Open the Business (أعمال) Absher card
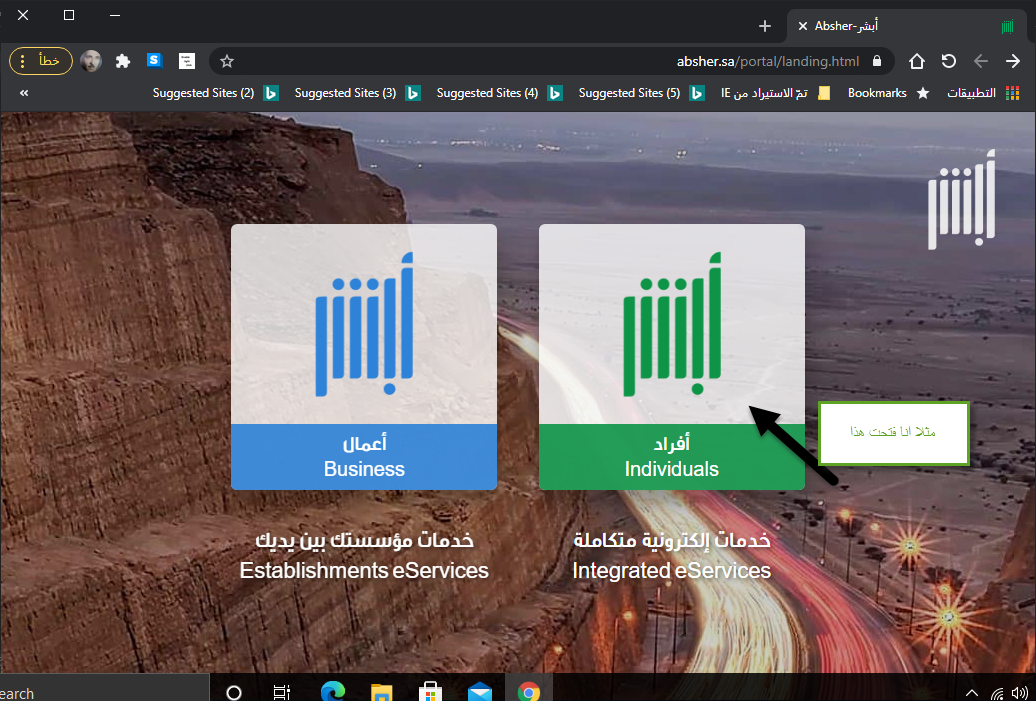The width and height of the screenshot is (1036, 701). [x=363, y=357]
